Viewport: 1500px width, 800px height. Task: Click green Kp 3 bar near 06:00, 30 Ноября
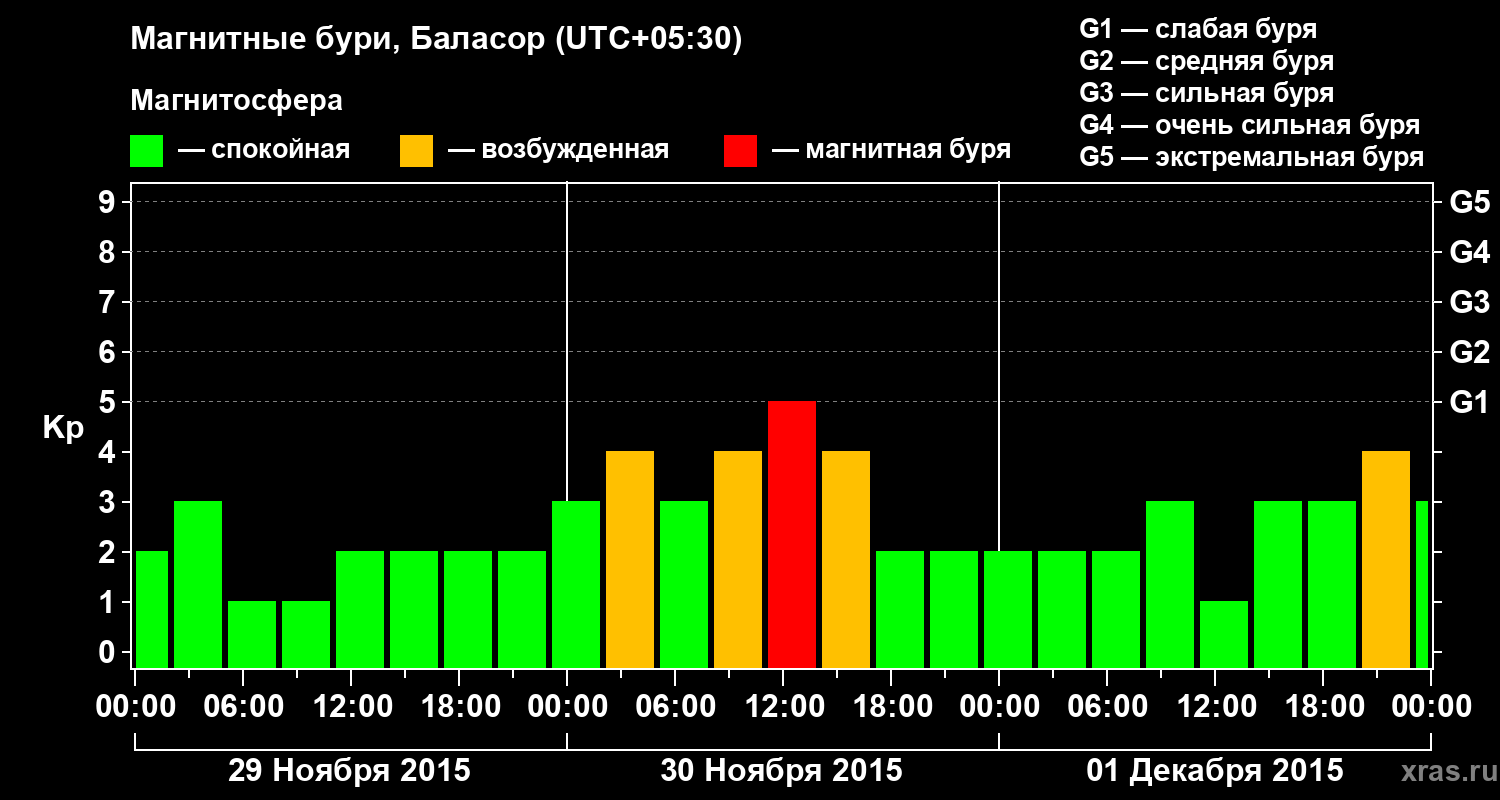[x=684, y=584]
